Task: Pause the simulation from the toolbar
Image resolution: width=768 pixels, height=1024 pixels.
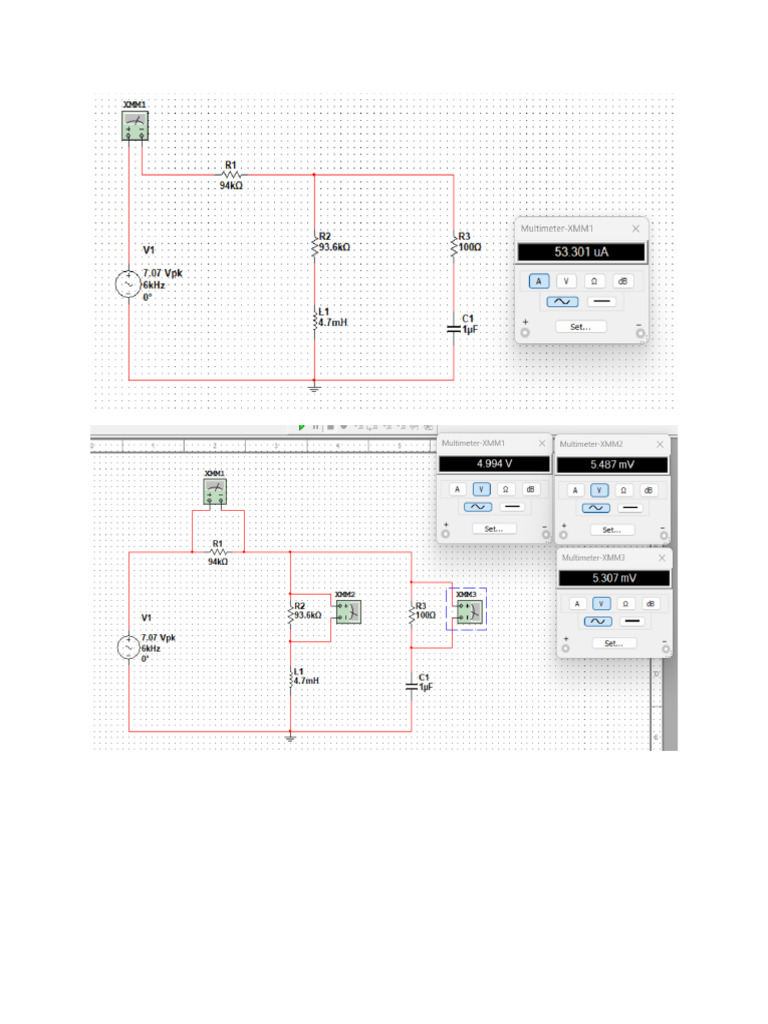Action: (316, 427)
